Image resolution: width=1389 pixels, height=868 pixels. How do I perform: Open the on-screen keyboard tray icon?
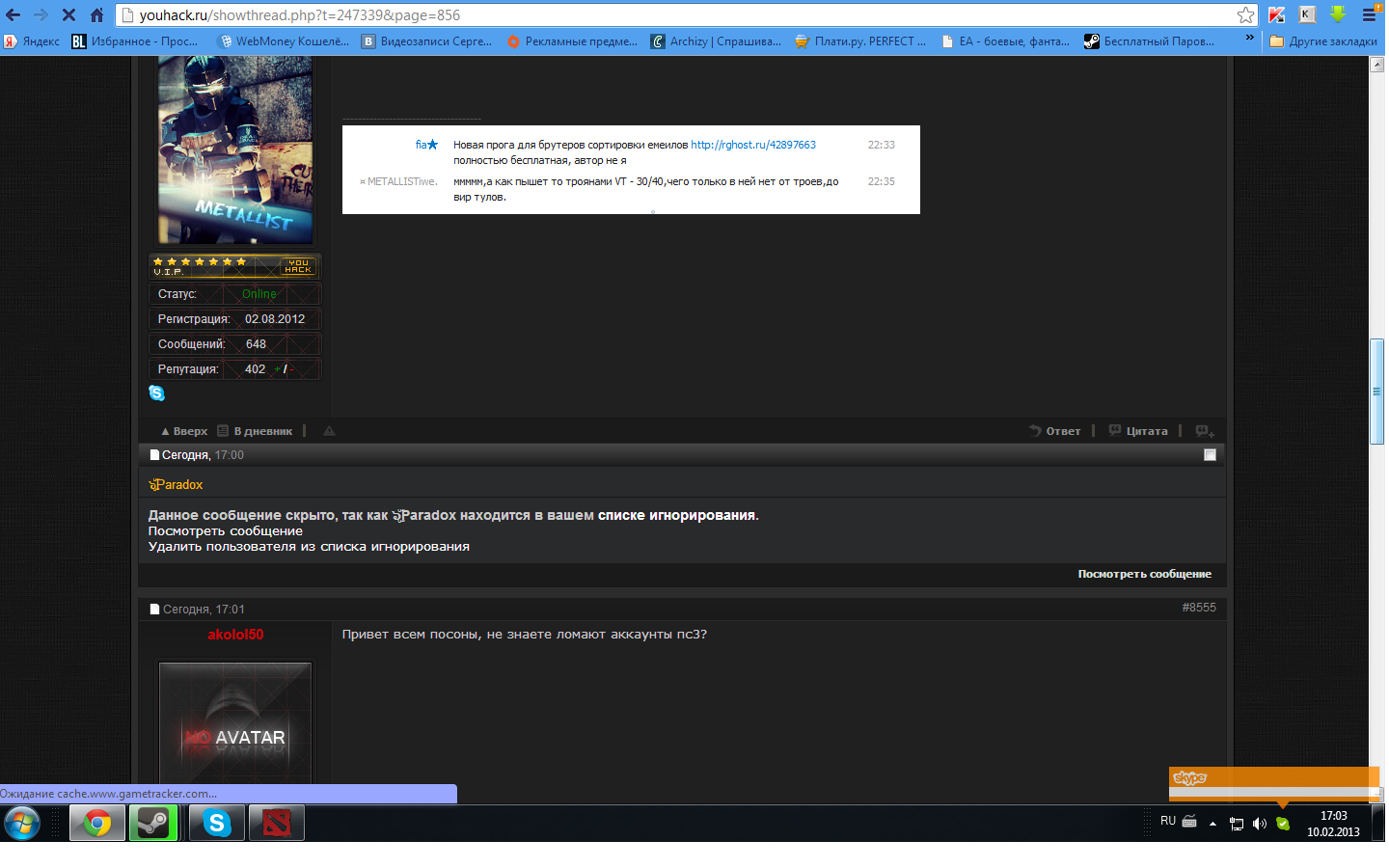click(1189, 822)
